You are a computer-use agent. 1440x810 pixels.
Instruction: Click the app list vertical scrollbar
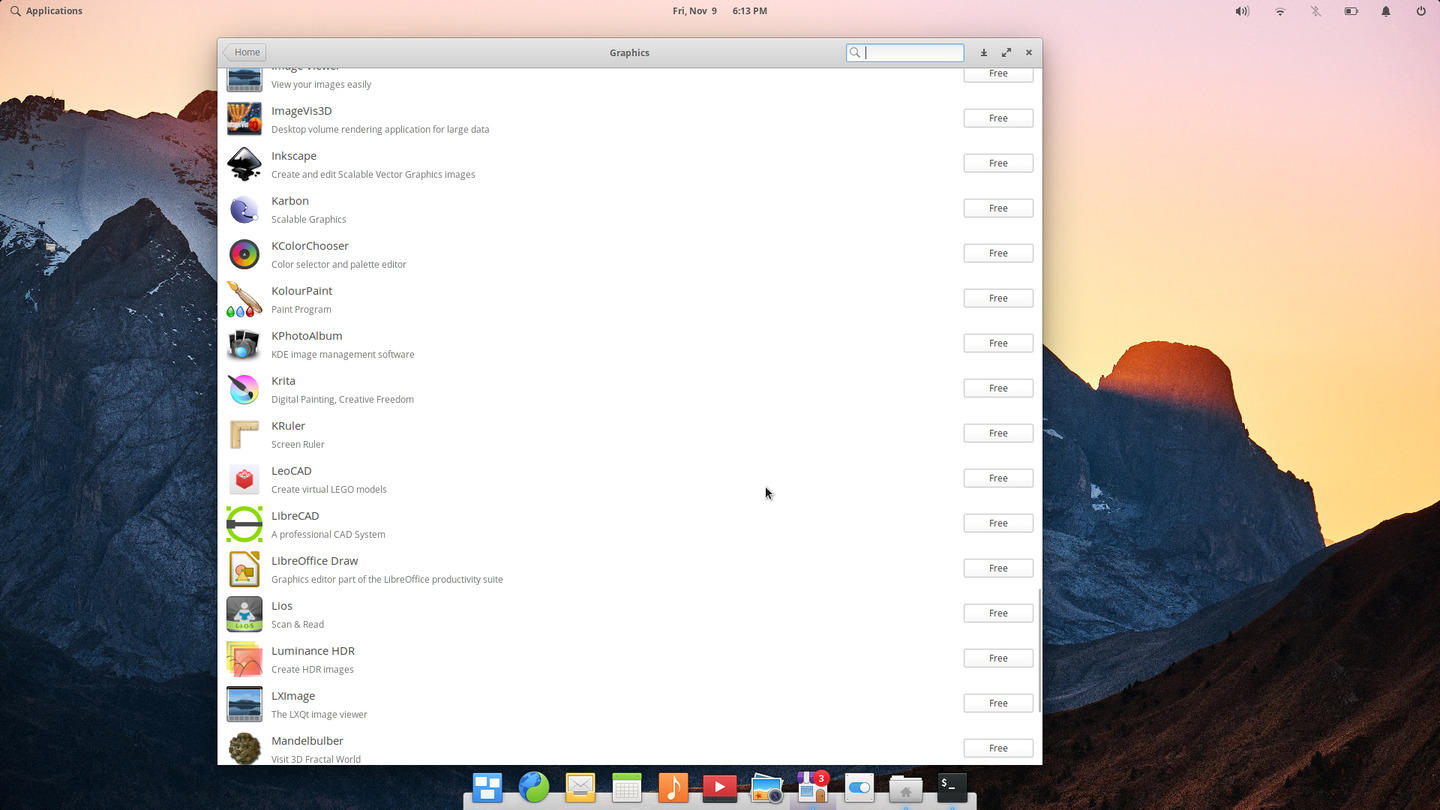coord(1039,650)
